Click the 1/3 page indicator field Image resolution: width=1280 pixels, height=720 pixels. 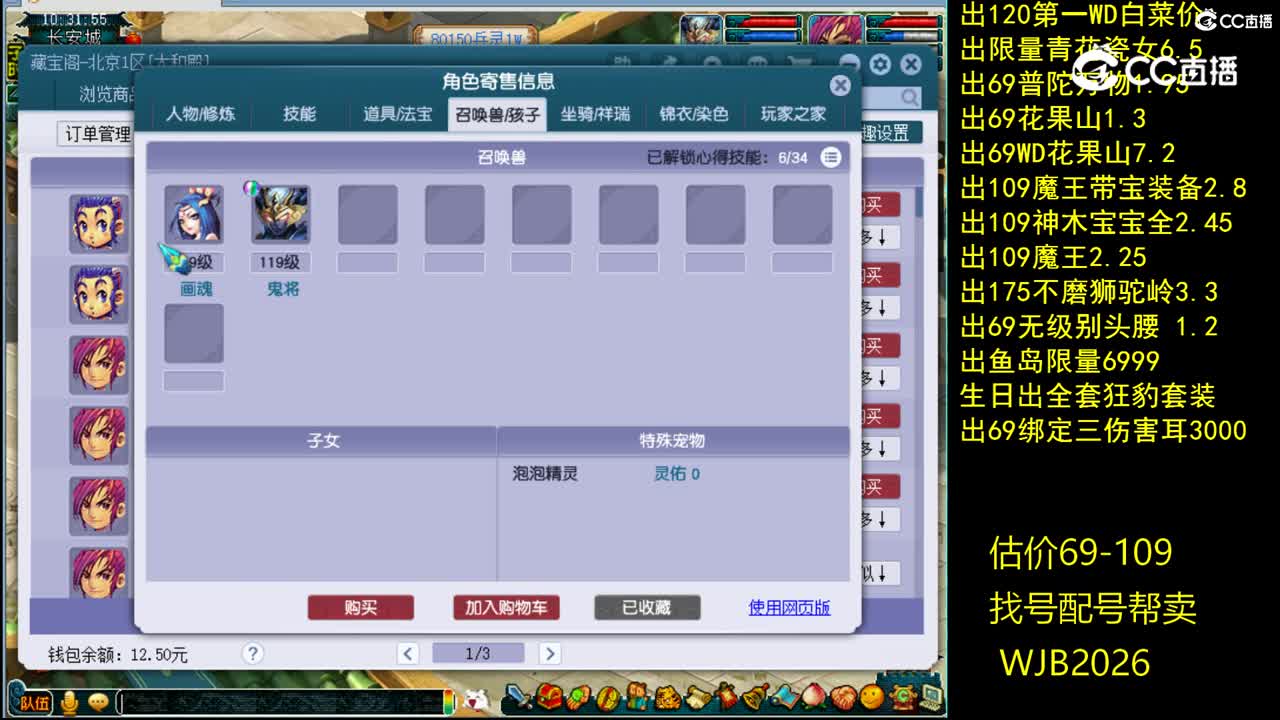[x=478, y=654]
